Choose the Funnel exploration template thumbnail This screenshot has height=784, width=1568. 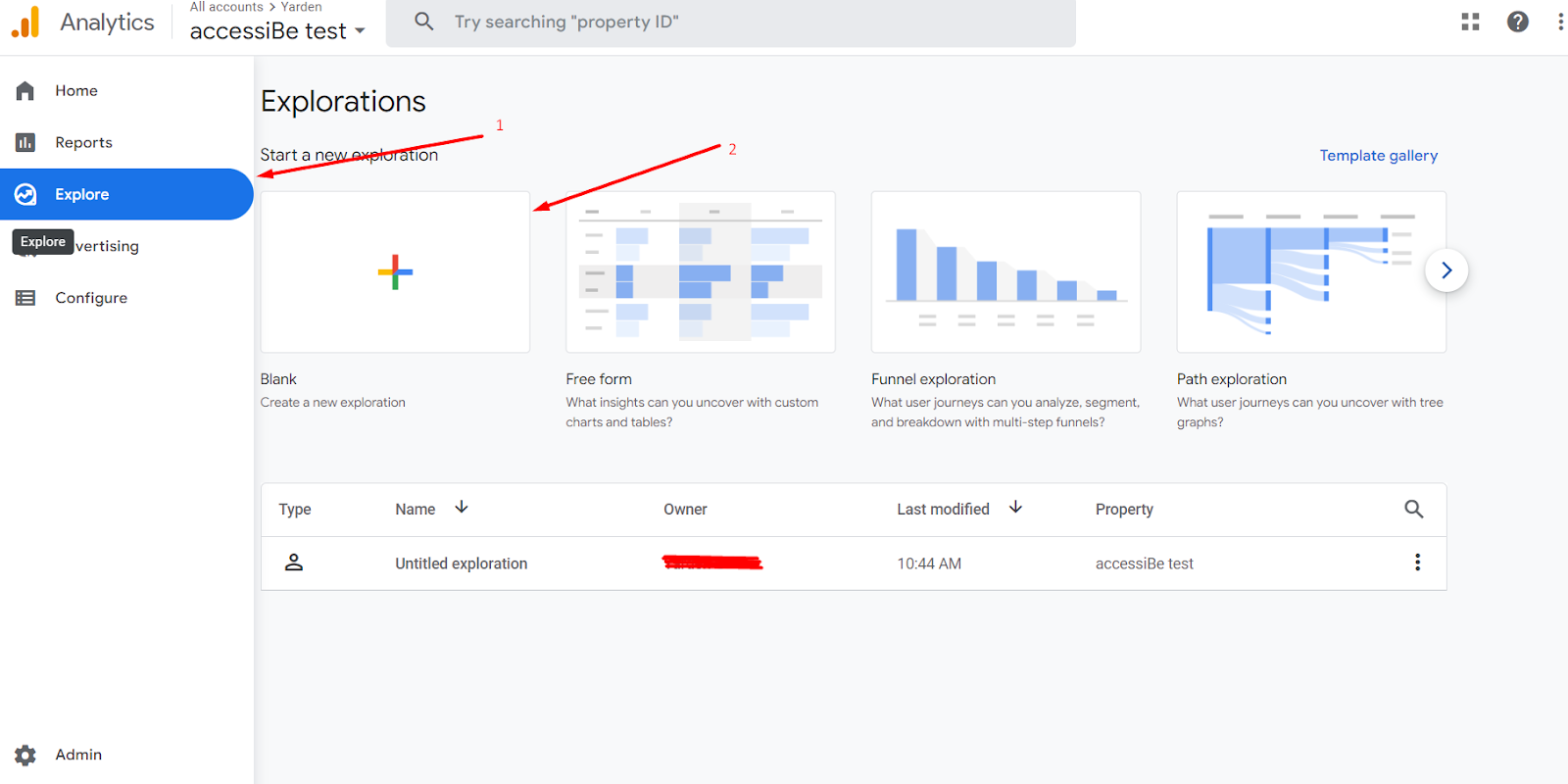pyautogui.click(x=1005, y=272)
